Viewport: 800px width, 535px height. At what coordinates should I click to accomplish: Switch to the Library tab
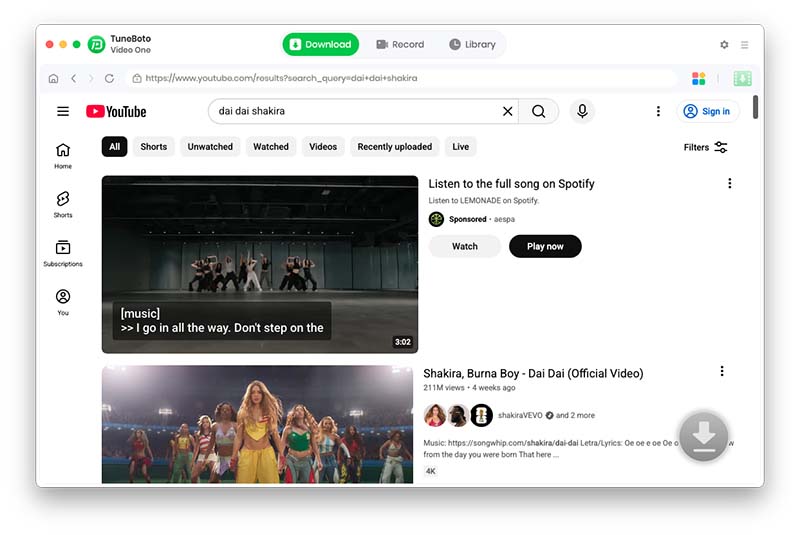point(472,44)
